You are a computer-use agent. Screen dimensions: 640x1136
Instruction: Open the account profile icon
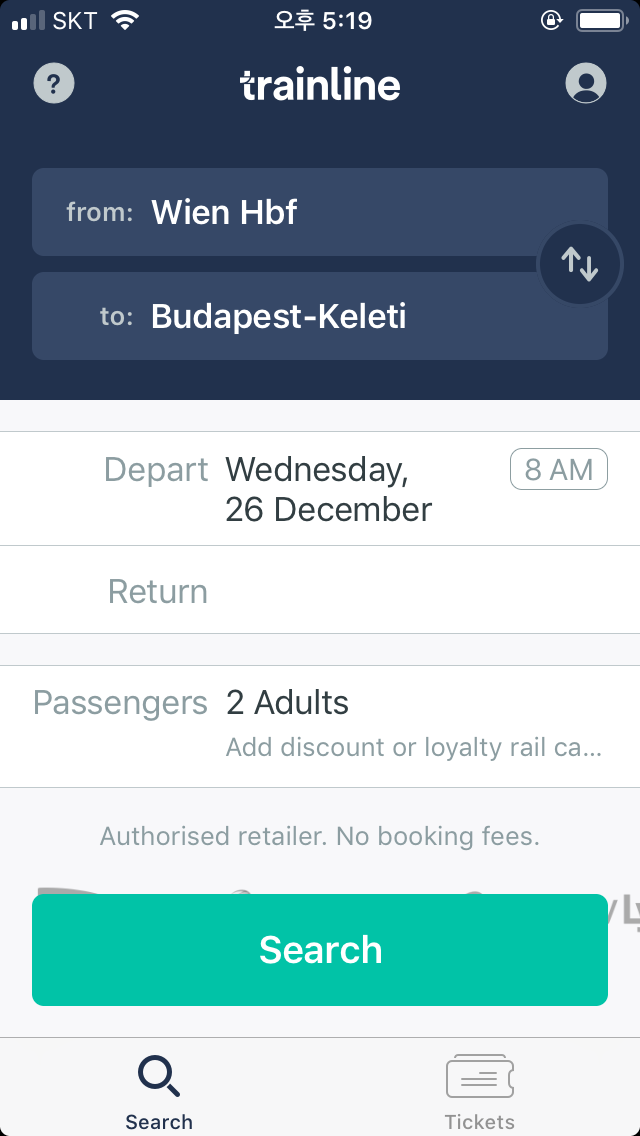point(586,83)
